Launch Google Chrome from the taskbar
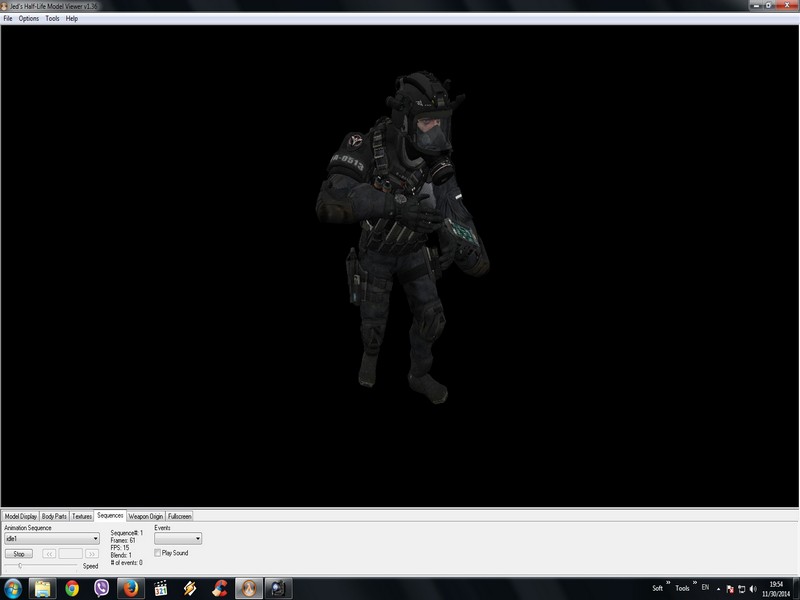 click(x=72, y=589)
